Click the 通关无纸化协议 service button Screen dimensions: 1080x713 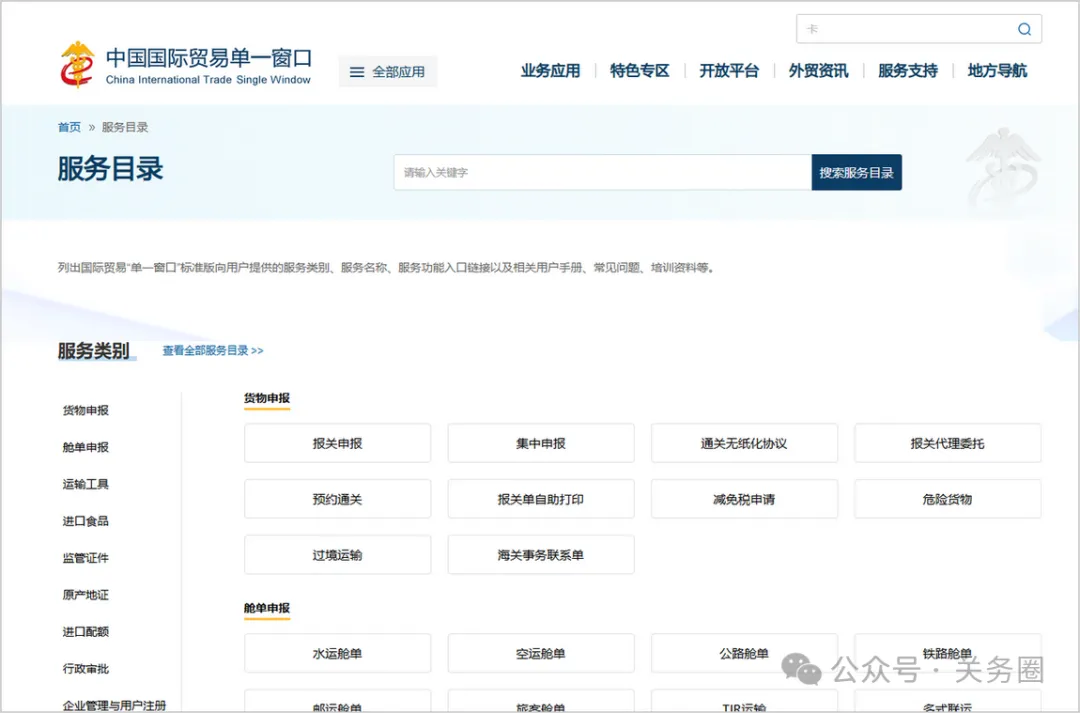[744, 443]
